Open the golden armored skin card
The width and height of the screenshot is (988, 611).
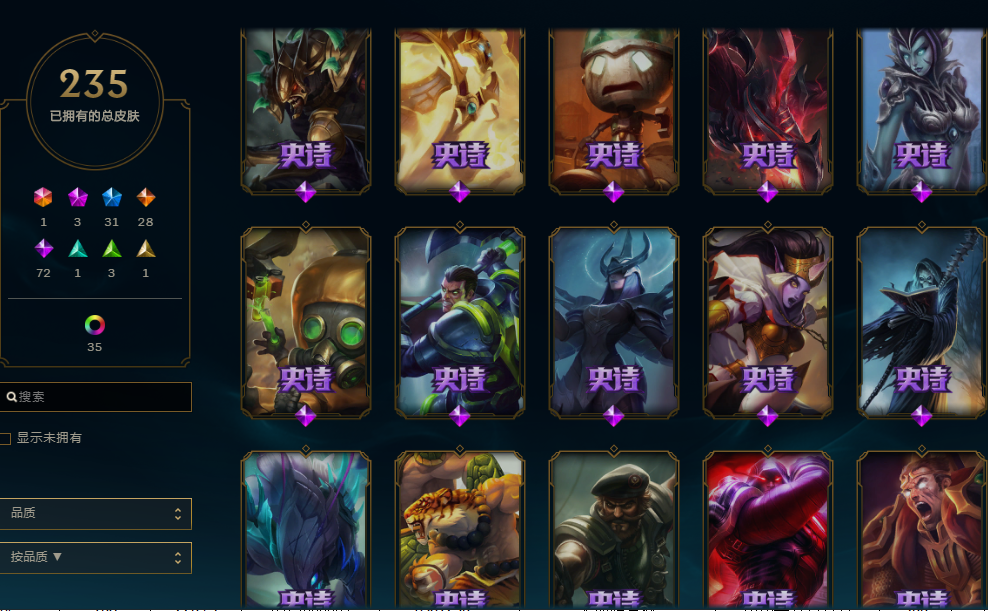(x=460, y=110)
